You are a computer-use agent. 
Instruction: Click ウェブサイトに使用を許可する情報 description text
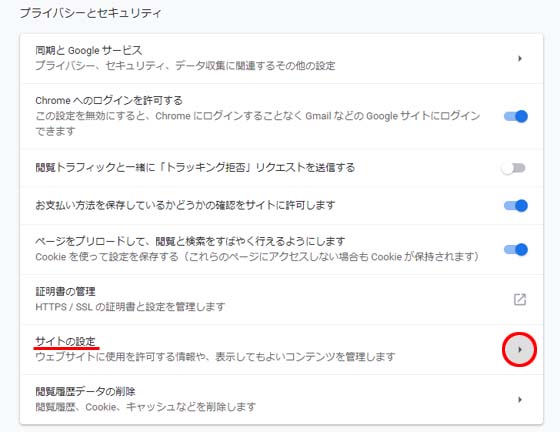[x=215, y=357]
